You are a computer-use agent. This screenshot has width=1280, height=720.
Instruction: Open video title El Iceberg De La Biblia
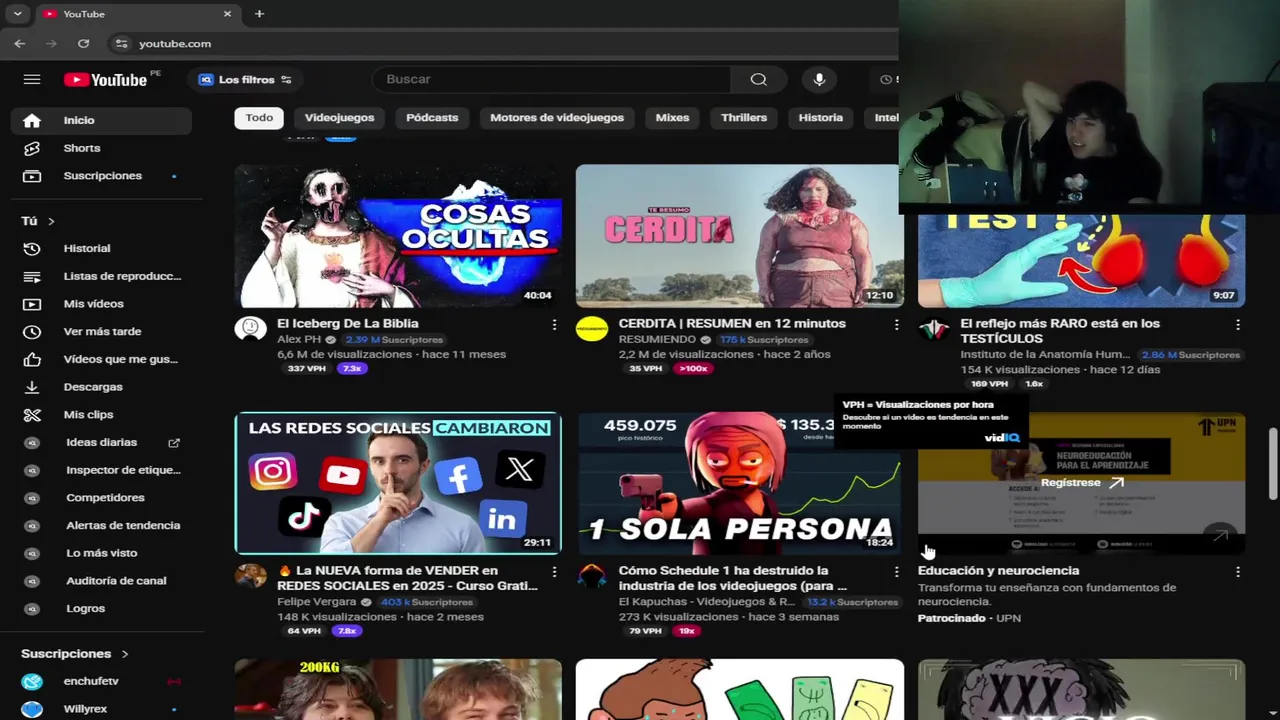(348, 324)
